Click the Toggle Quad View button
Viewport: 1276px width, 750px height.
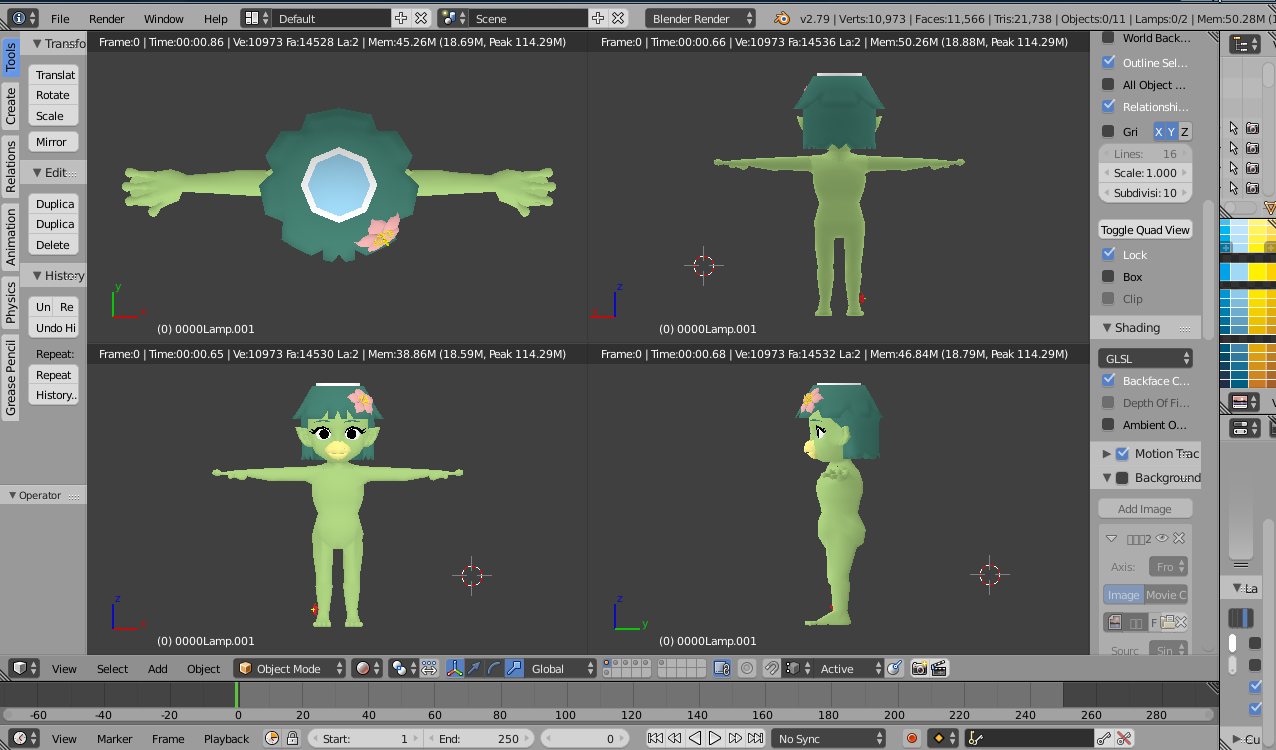1145,230
